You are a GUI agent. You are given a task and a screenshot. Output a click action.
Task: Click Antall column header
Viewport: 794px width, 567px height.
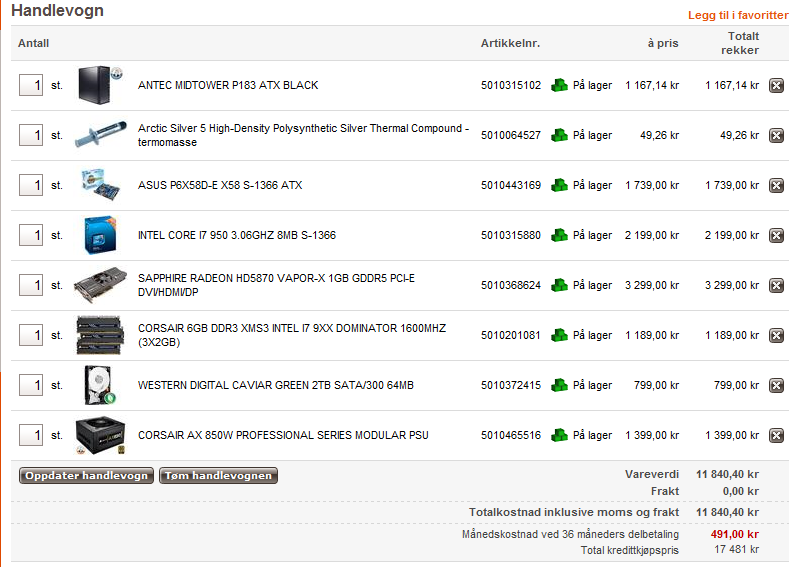33,43
